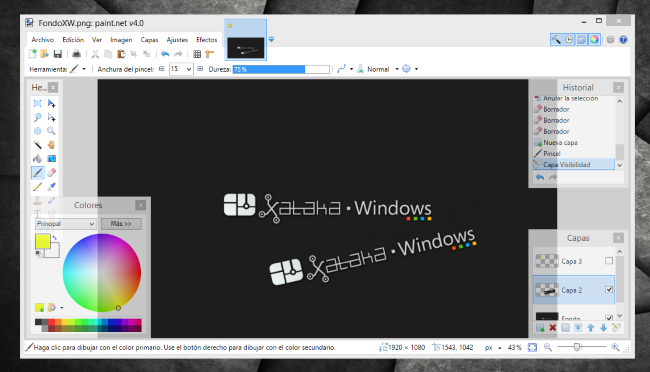Toggle Colors window color-wheel button
The image size is (650, 372).
(594, 39)
